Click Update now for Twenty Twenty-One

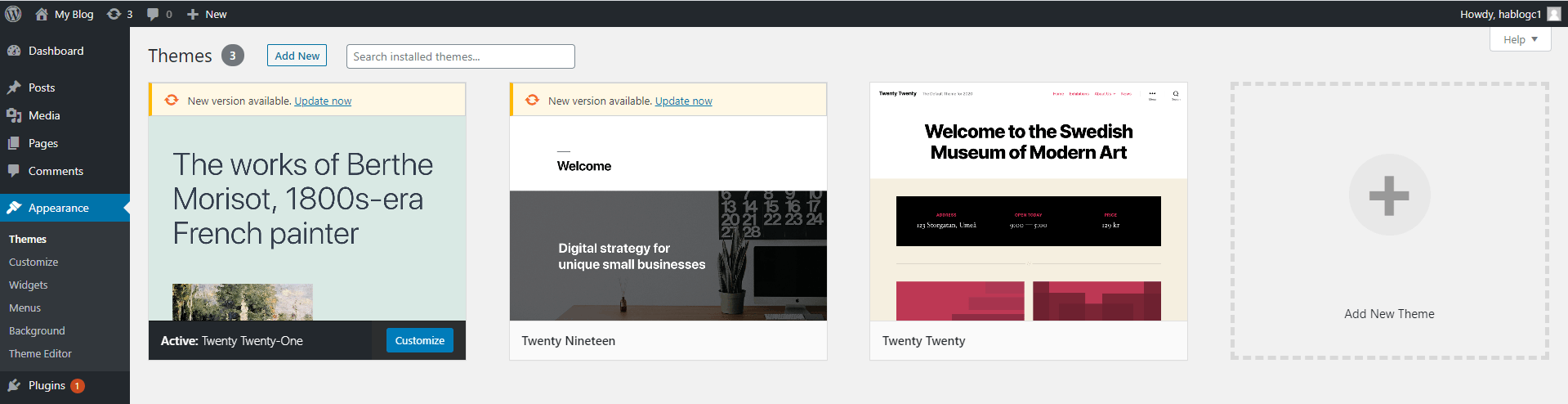[x=323, y=101]
